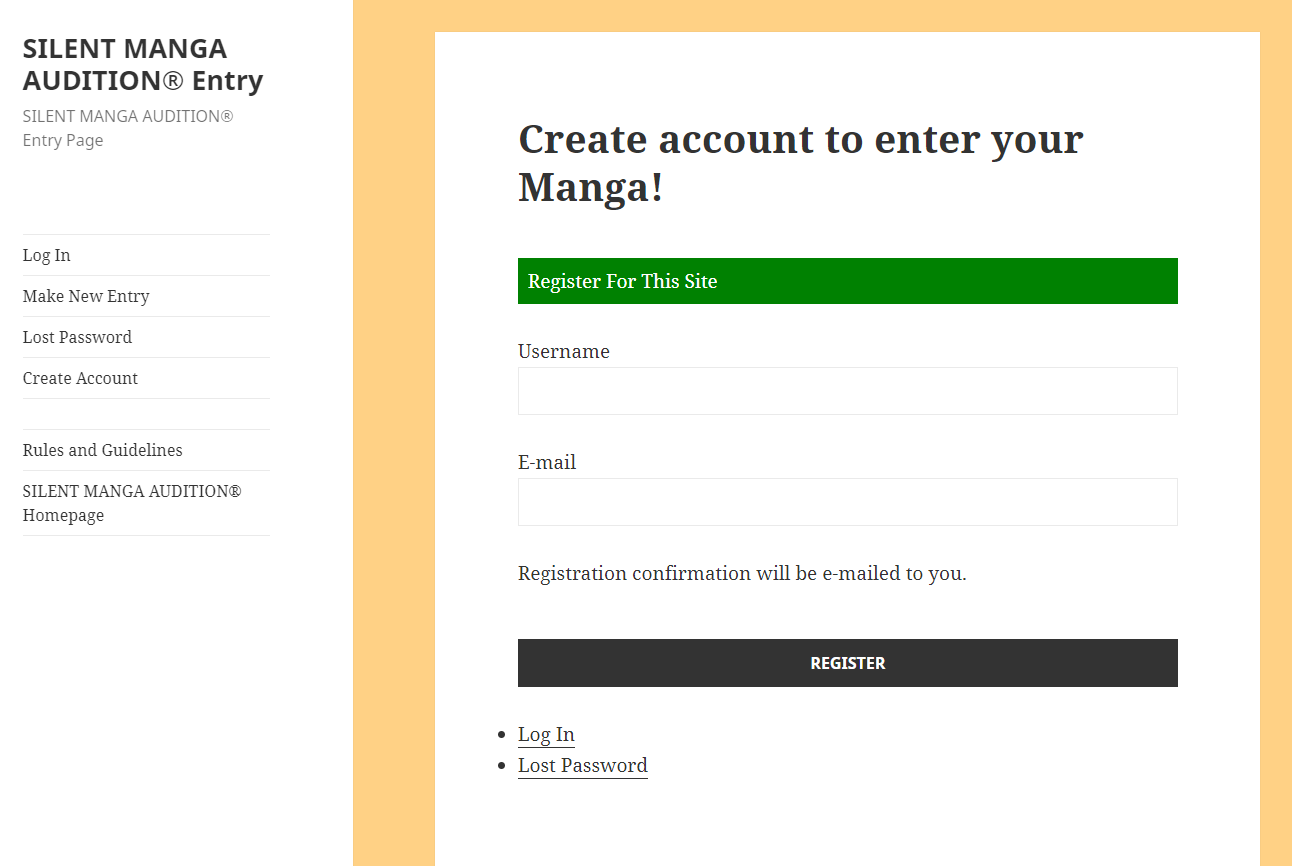
Task: Click the Lost Password link under Register
Action: tap(582, 765)
